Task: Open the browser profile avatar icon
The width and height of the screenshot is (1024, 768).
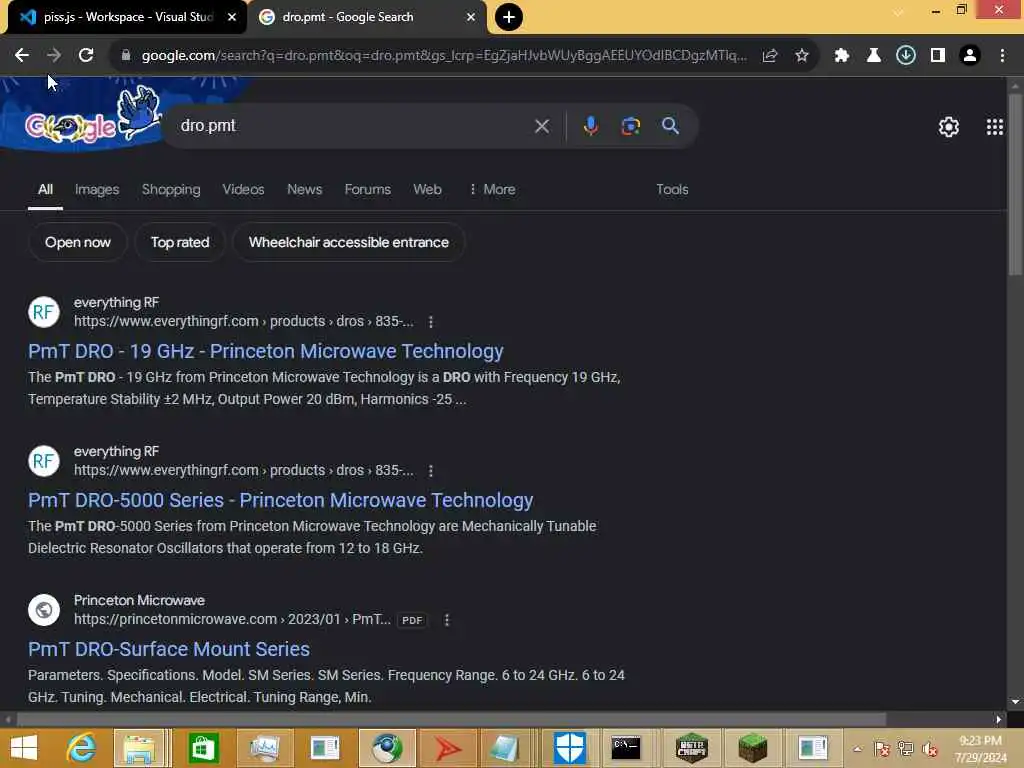Action: pyautogui.click(x=970, y=56)
